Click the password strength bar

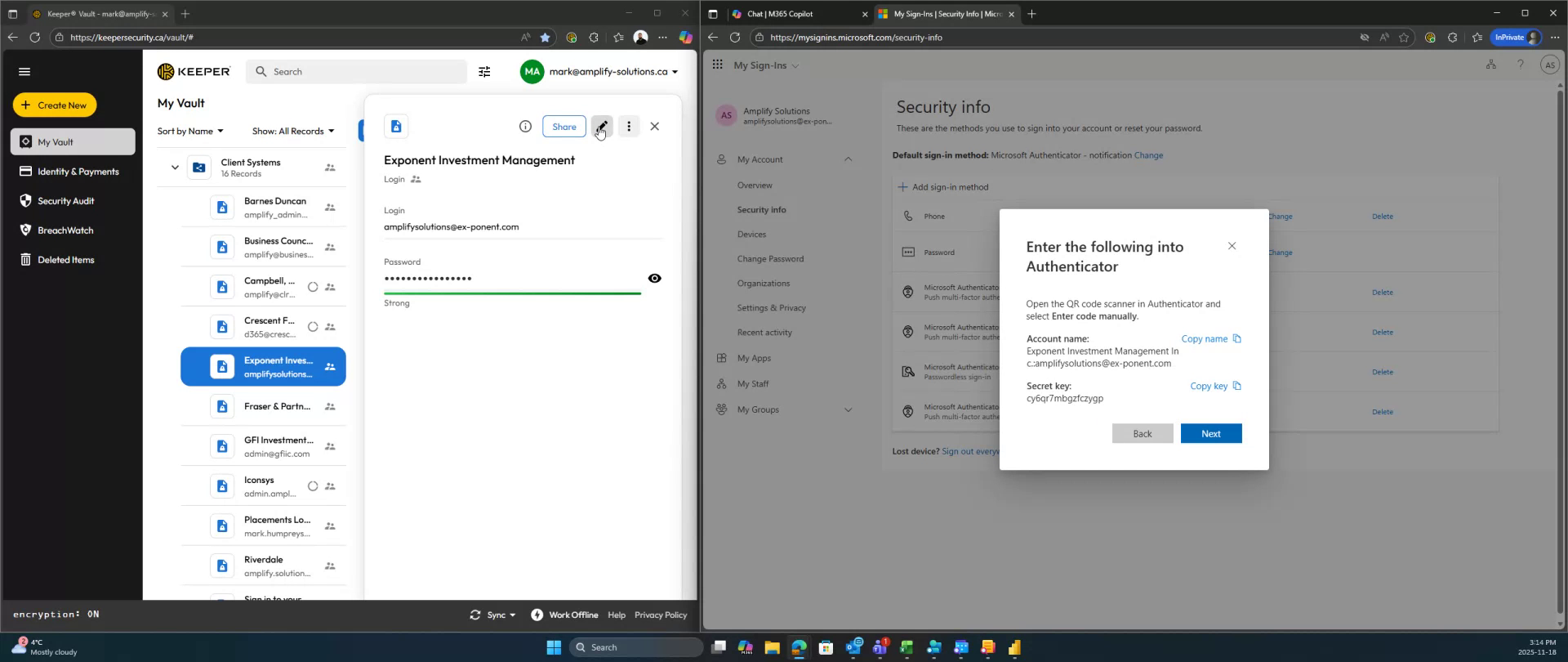point(512,293)
